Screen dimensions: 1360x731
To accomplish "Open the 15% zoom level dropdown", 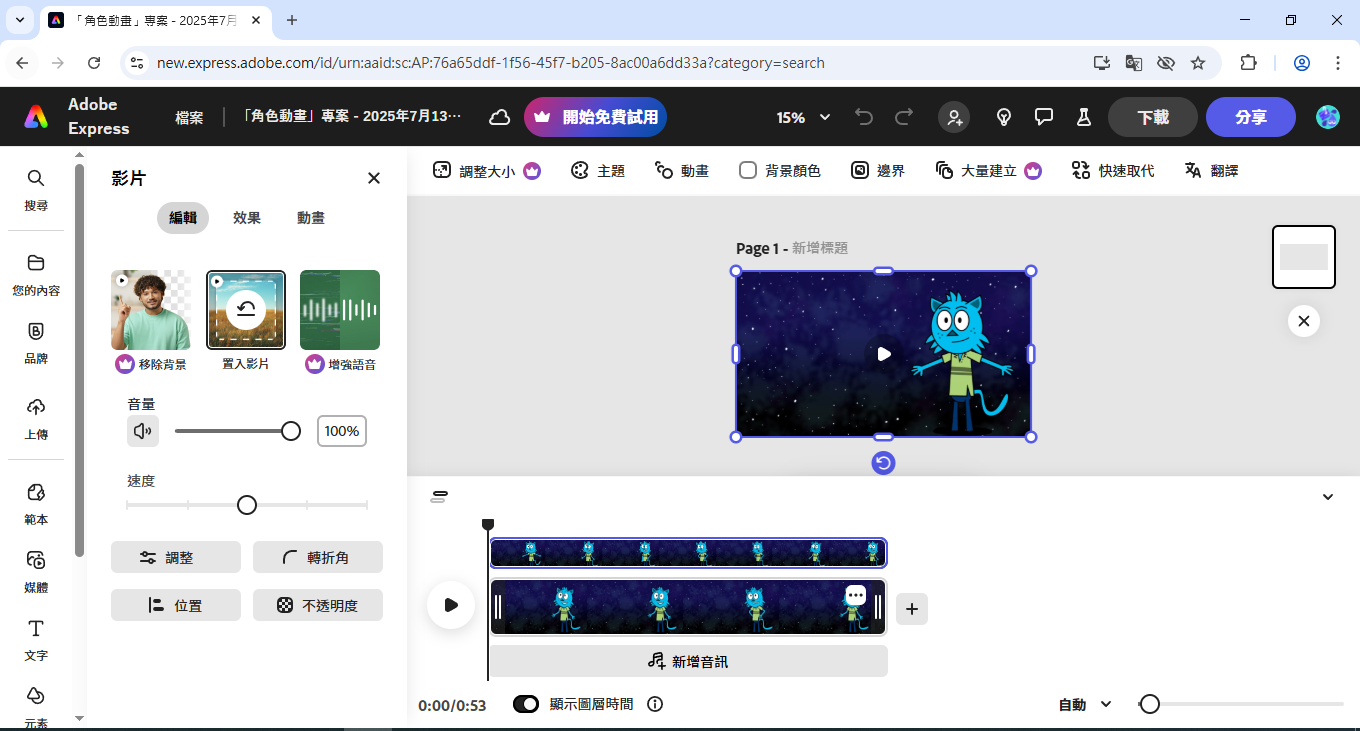I will (x=803, y=117).
